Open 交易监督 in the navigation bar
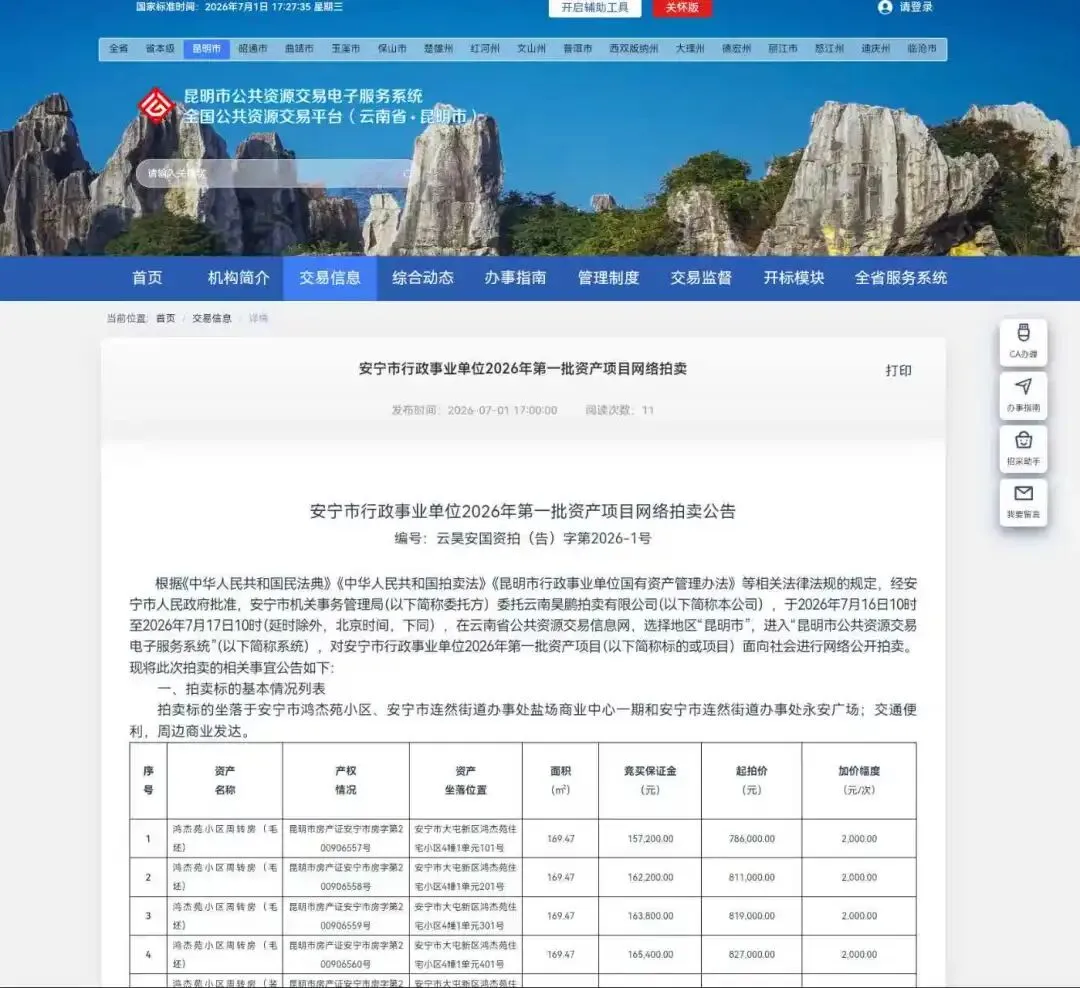Viewport: 1080px width, 988px height. pos(701,278)
